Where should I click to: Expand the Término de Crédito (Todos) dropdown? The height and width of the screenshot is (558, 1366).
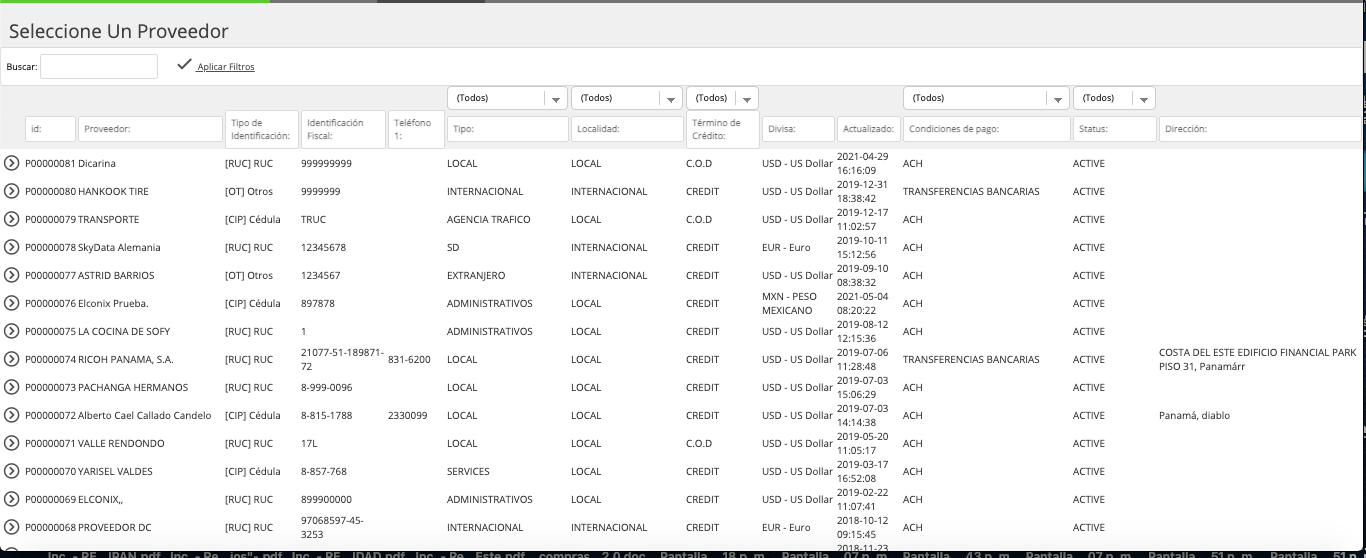pyautogui.click(x=722, y=98)
